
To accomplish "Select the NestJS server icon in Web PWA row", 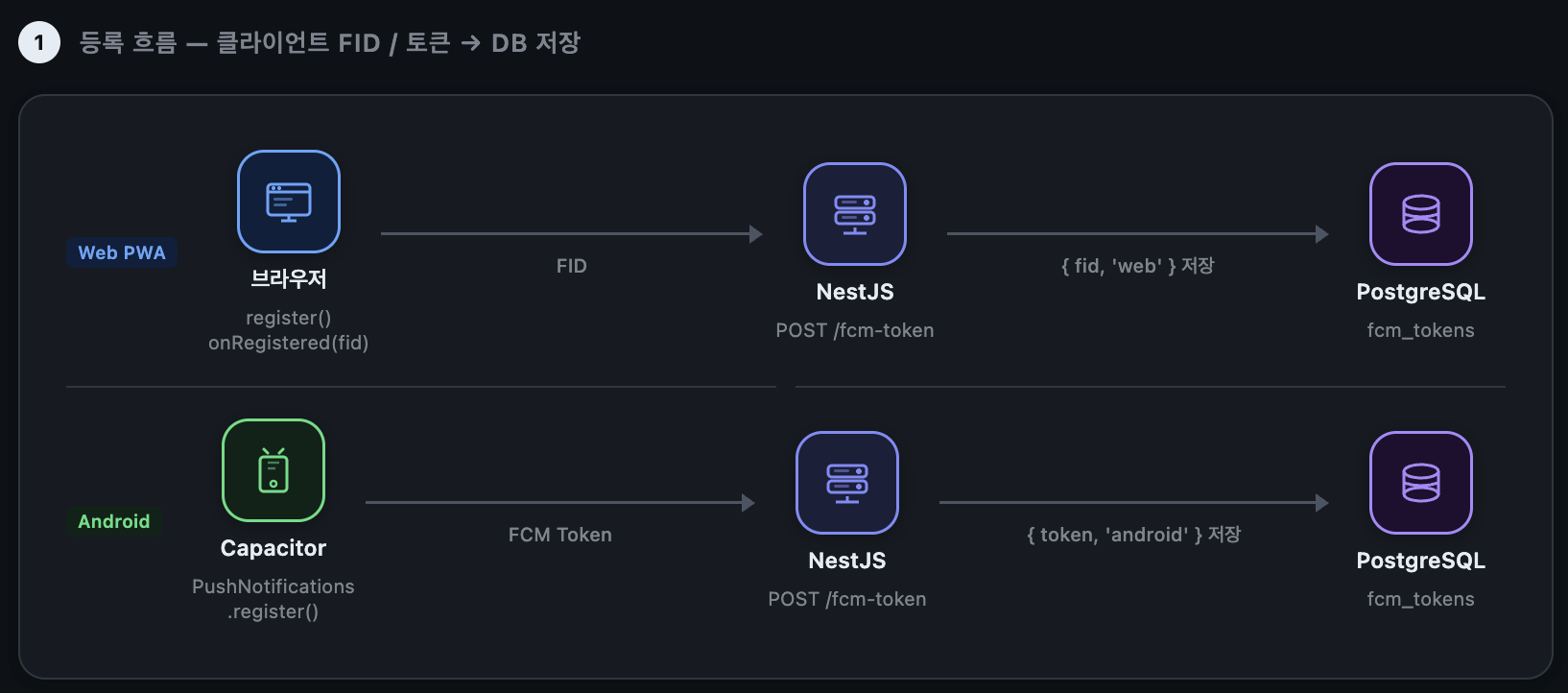I will click(855, 214).
